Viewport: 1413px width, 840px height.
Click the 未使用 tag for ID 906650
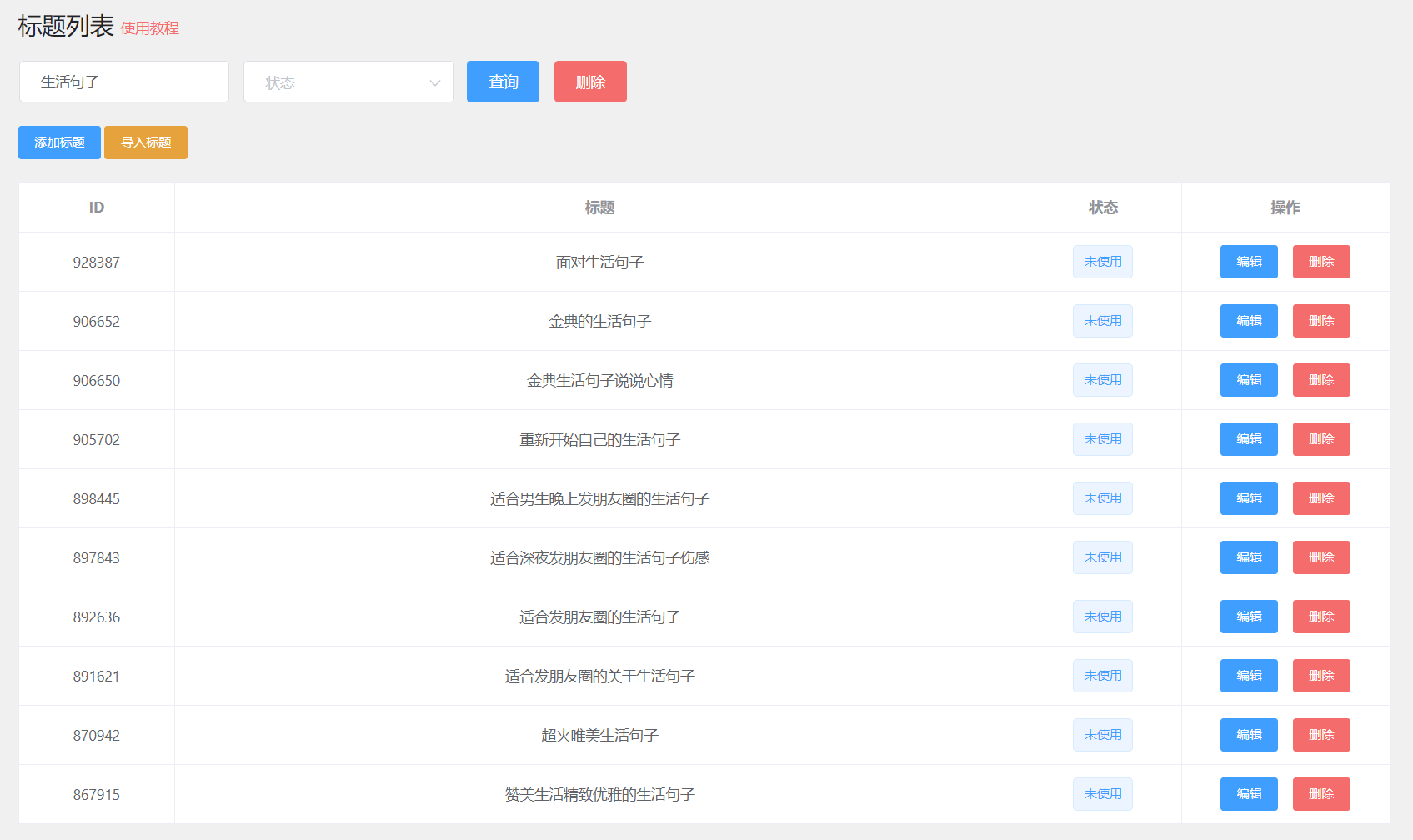[x=1103, y=380]
